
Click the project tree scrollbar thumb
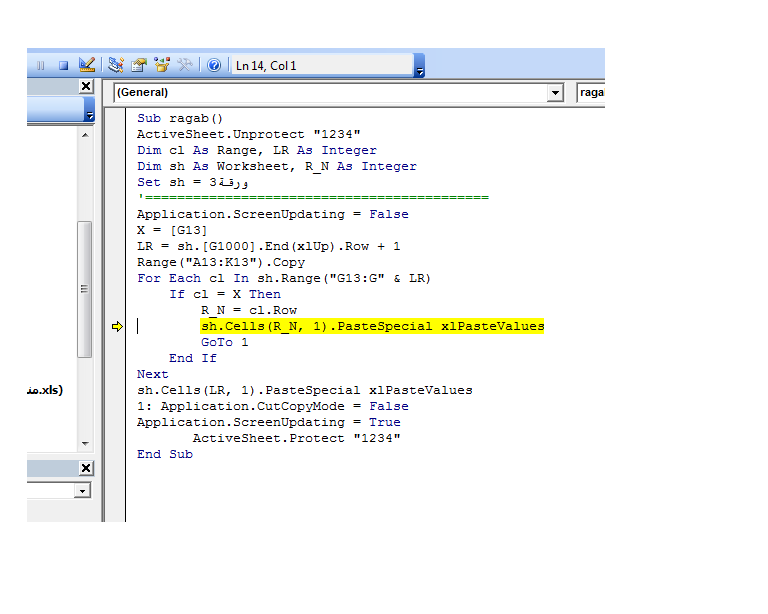[85, 289]
